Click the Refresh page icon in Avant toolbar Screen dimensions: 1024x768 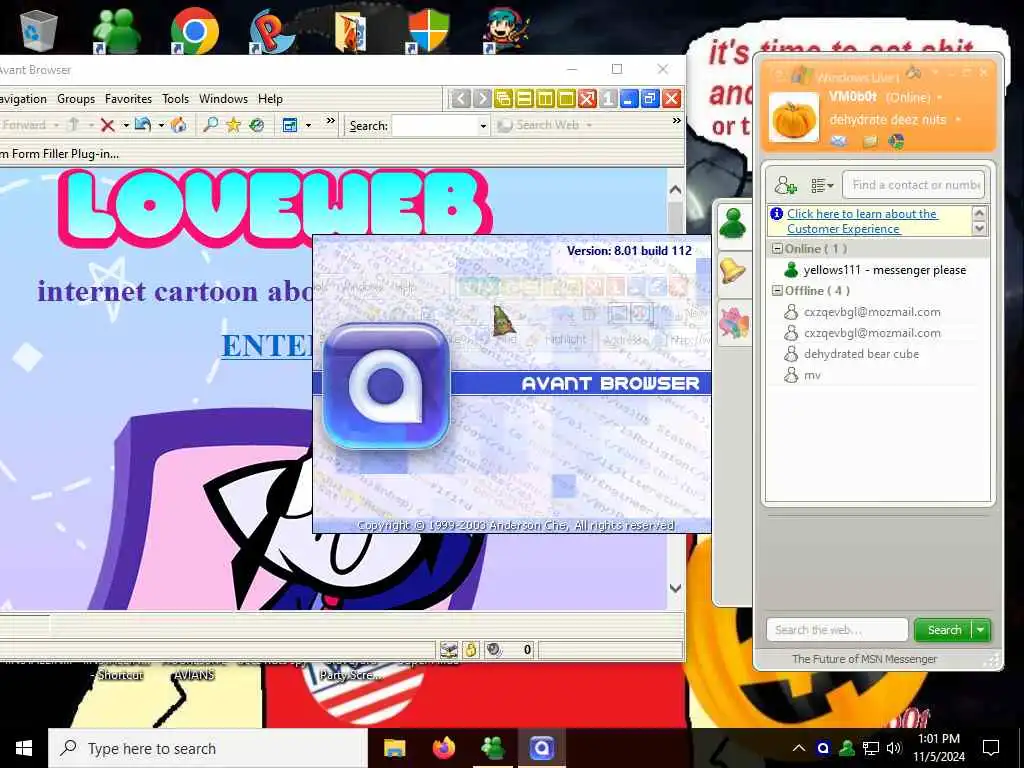pyautogui.click(x=143, y=125)
